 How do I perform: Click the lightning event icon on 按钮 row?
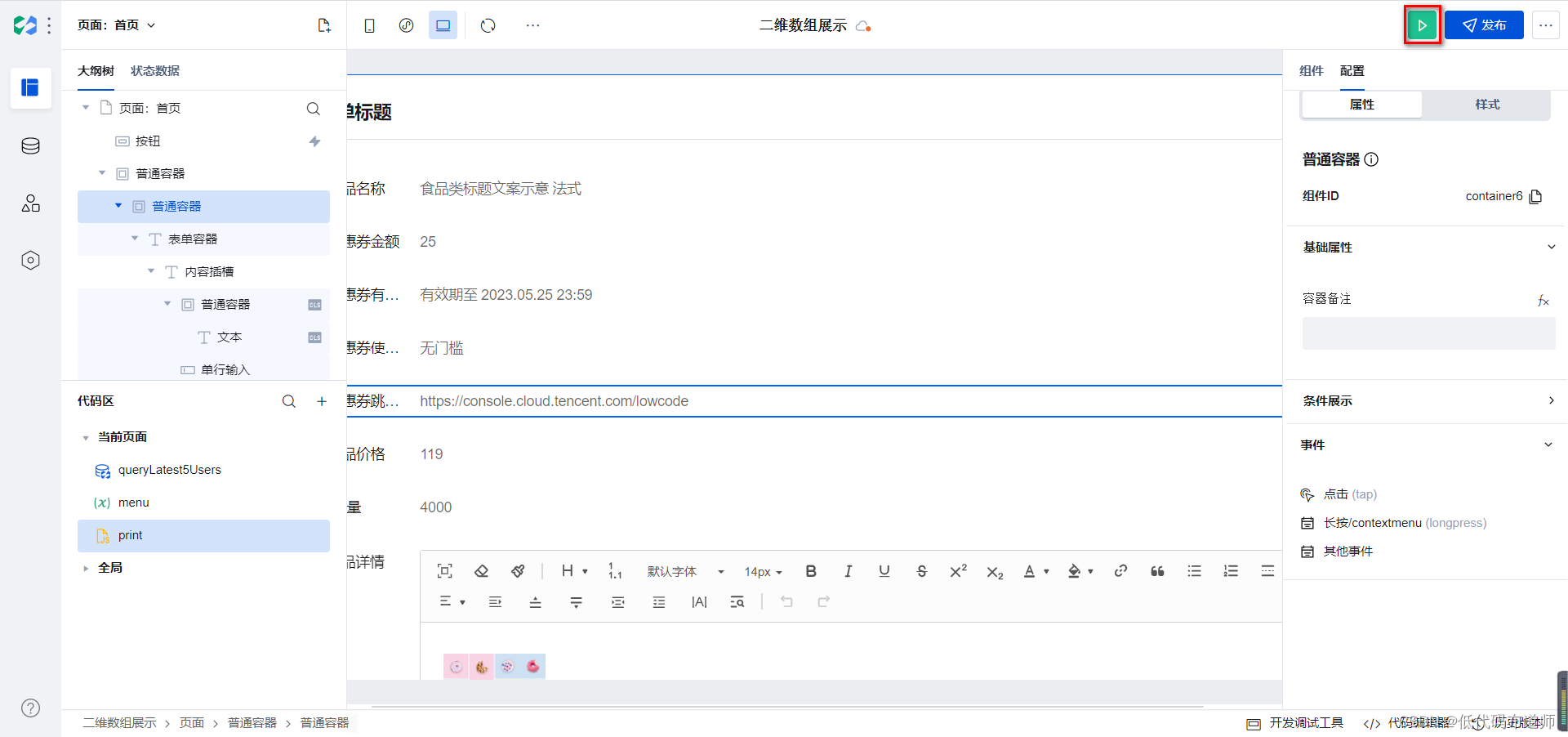coord(314,141)
